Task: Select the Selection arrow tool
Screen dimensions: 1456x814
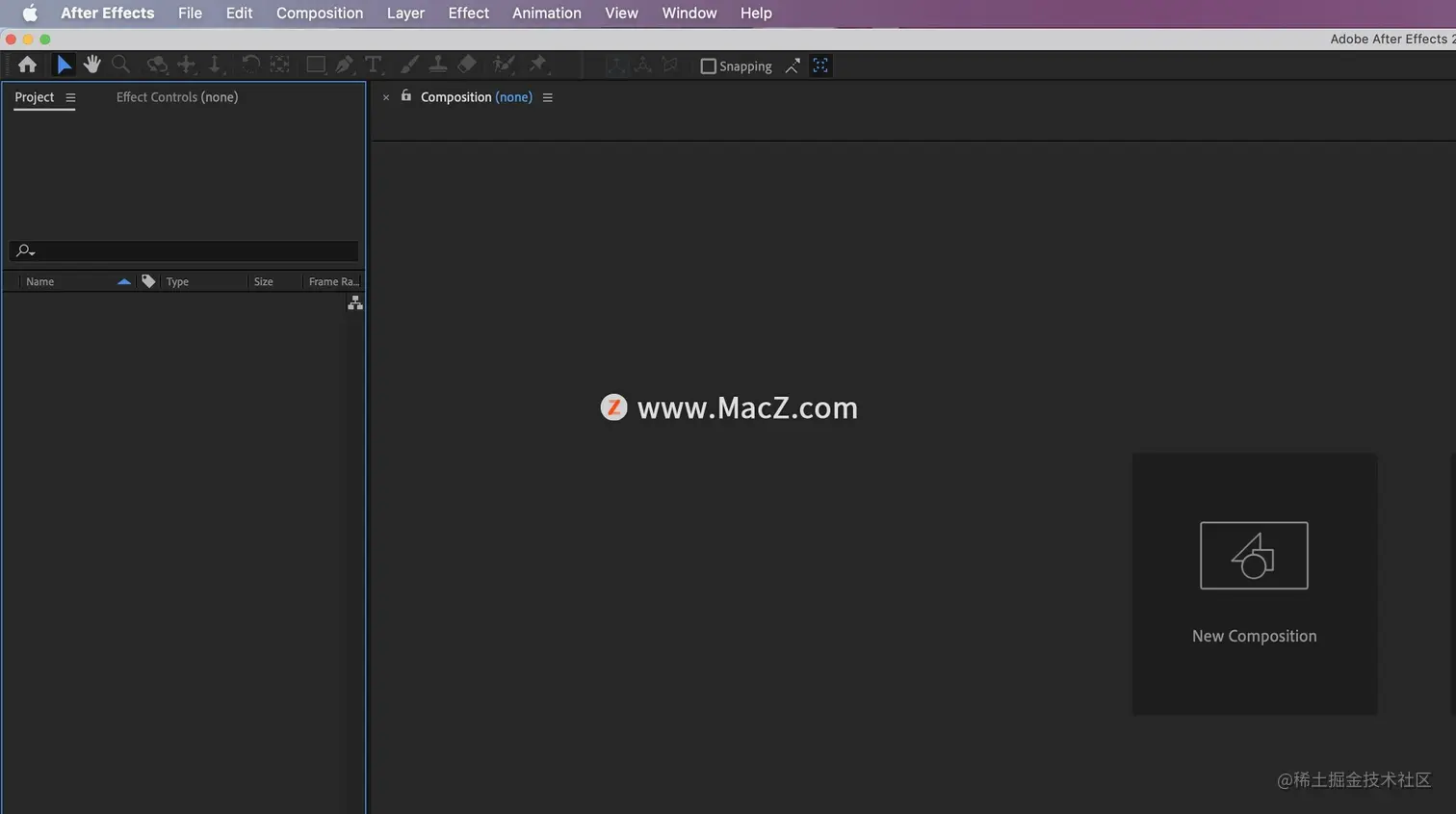Action: pyautogui.click(x=64, y=65)
